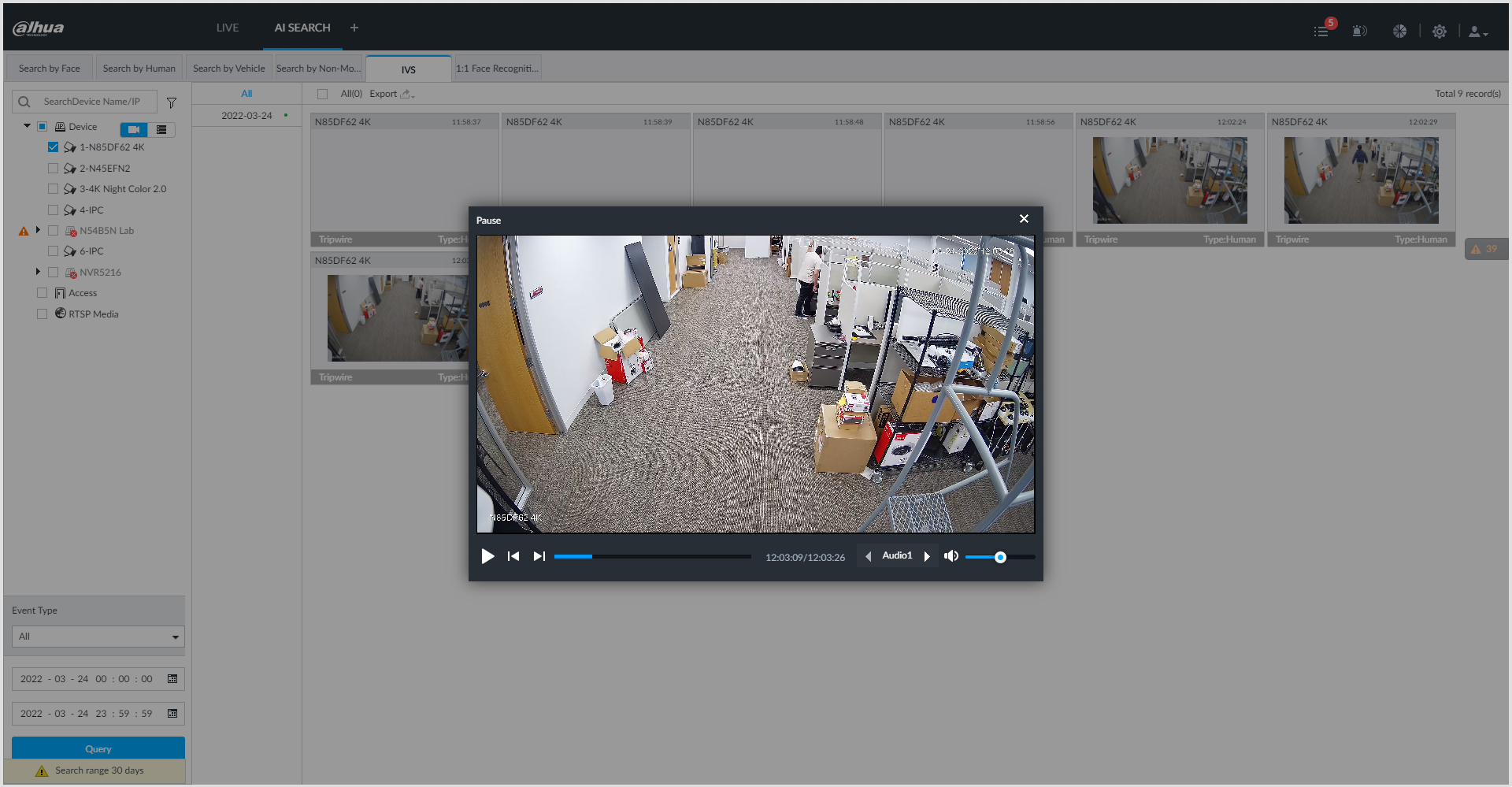The image size is (1512, 787).
Task: Toggle the Device root checkbox
Action: pyautogui.click(x=43, y=127)
